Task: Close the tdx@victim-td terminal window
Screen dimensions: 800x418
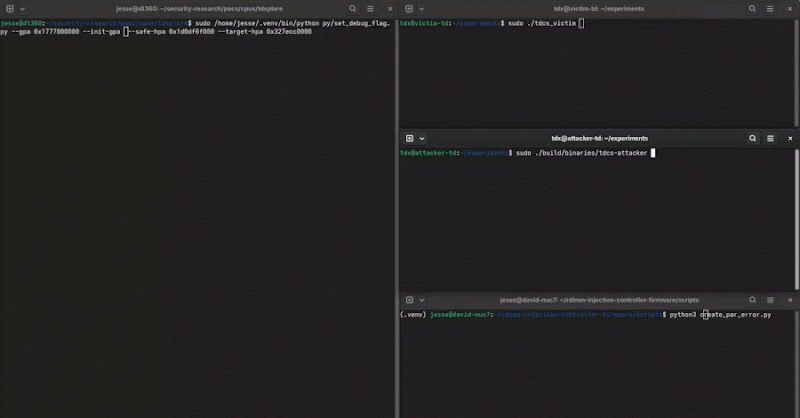Action: 790,9
